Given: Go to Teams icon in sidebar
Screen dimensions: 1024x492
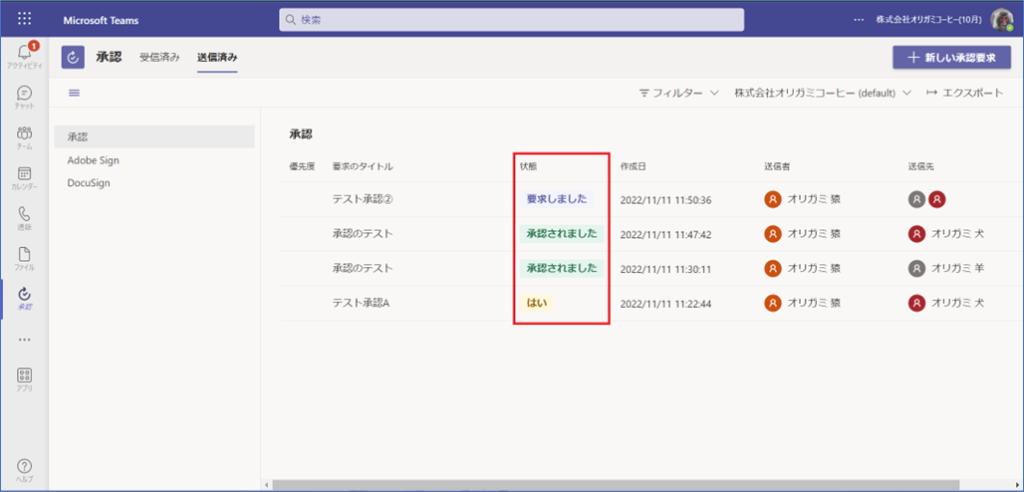Looking at the screenshot, I should point(25,137).
